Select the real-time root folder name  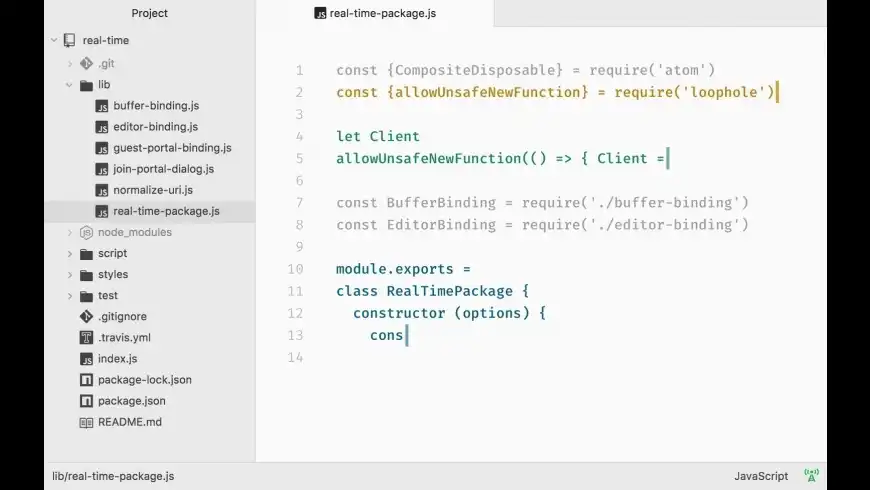105,40
